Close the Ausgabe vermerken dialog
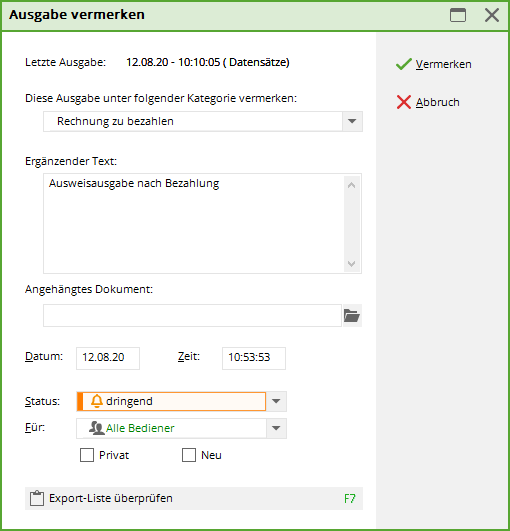The width and height of the screenshot is (510, 531). tap(492, 15)
